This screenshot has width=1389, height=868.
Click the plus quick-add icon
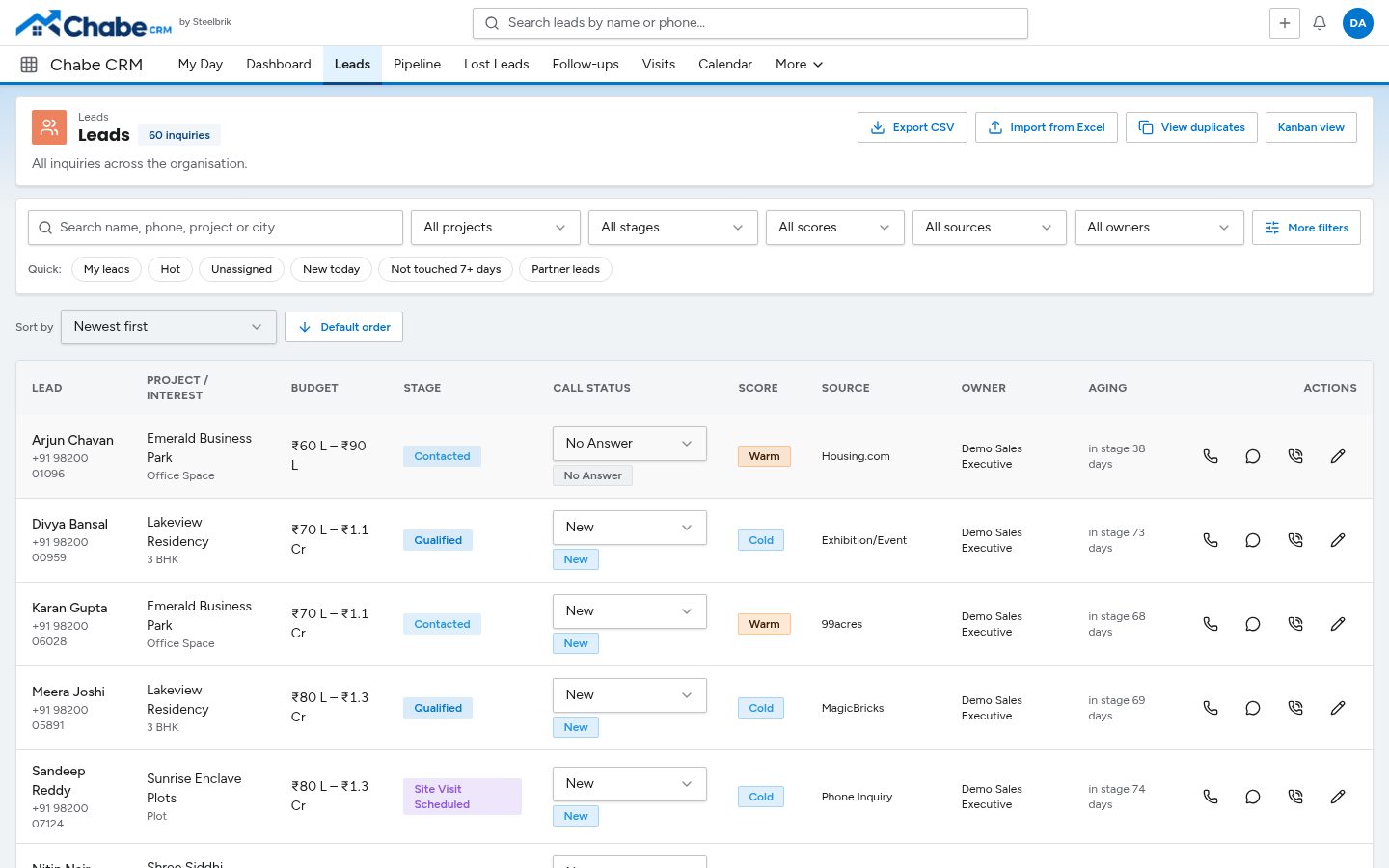point(1285,23)
